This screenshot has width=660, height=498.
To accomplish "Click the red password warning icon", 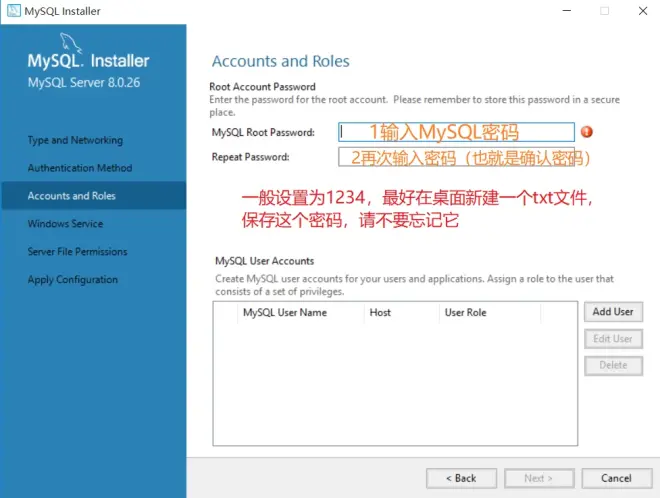I will (586, 132).
